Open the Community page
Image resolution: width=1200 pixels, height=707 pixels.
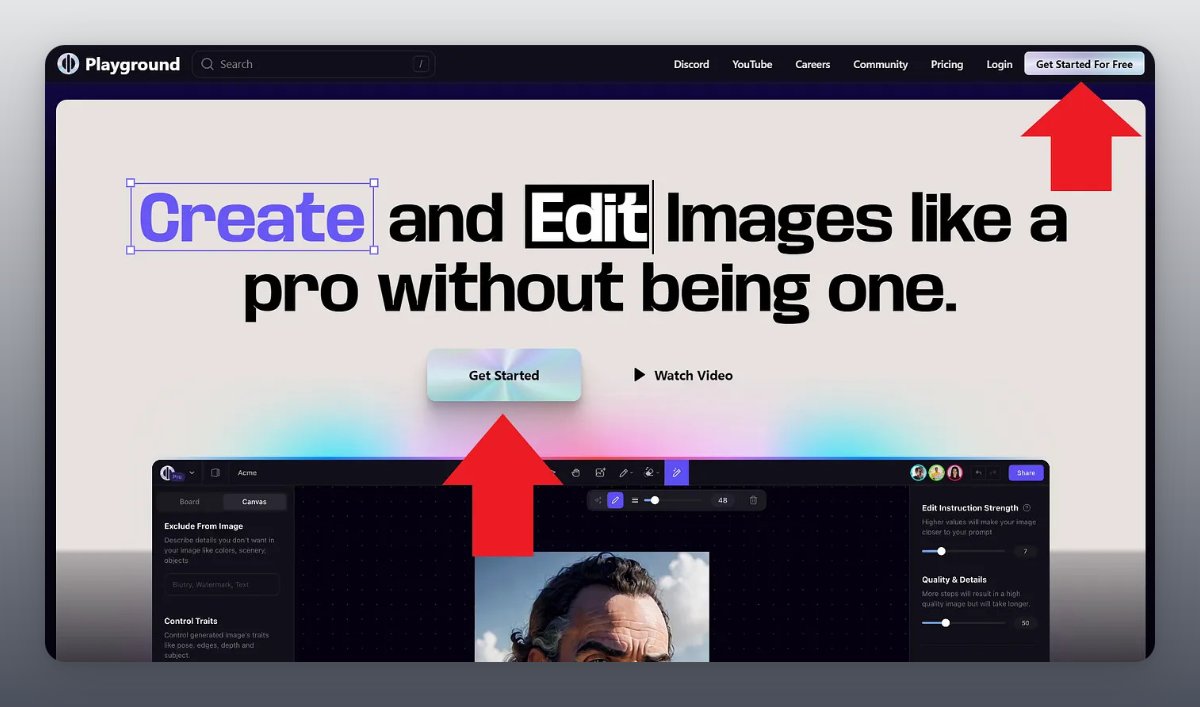click(x=880, y=64)
